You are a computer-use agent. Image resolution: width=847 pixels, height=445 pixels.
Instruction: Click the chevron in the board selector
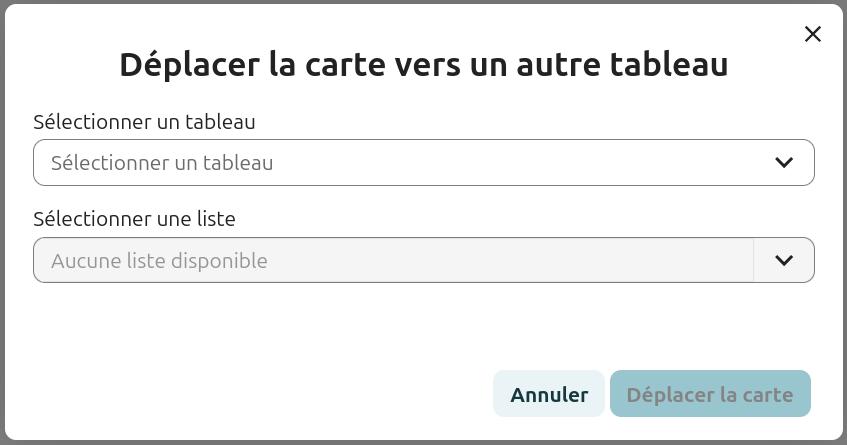784,162
